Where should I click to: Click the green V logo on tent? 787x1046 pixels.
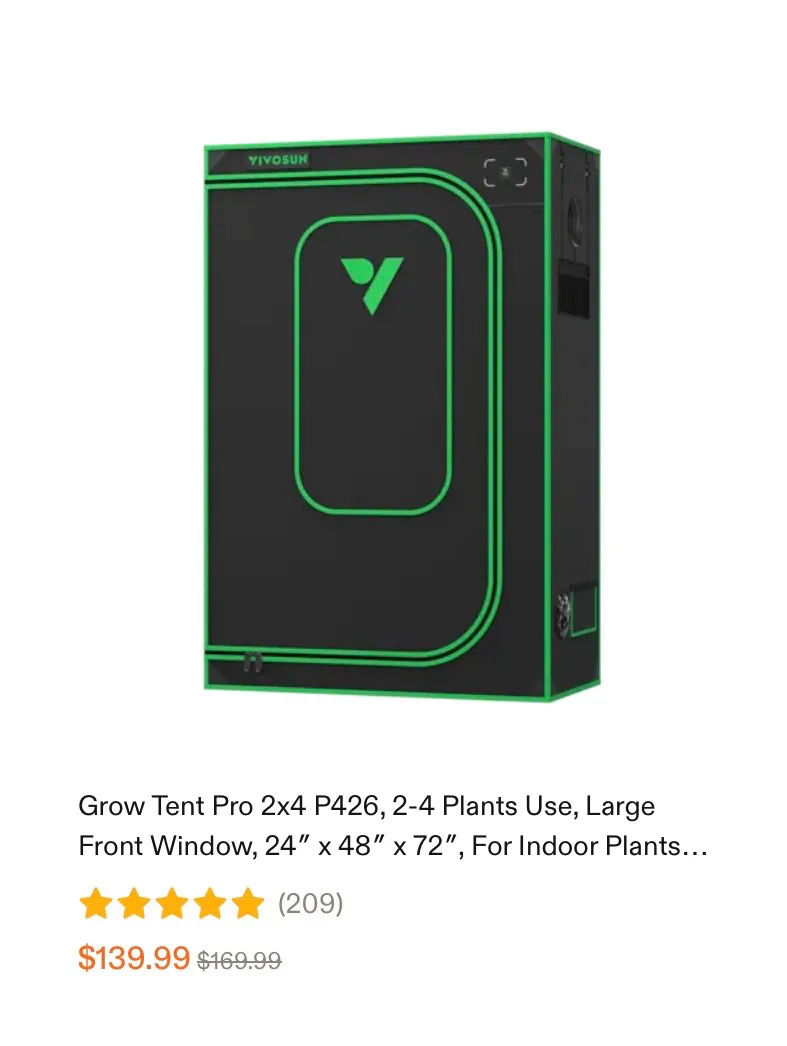click(x=372, y=285)
